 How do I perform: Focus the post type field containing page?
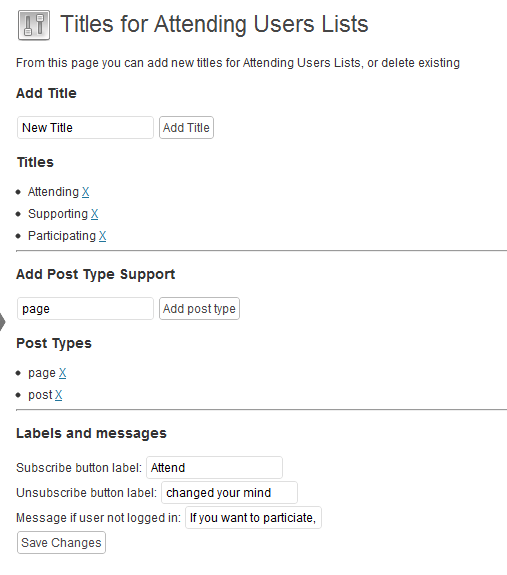pos(85,309)
